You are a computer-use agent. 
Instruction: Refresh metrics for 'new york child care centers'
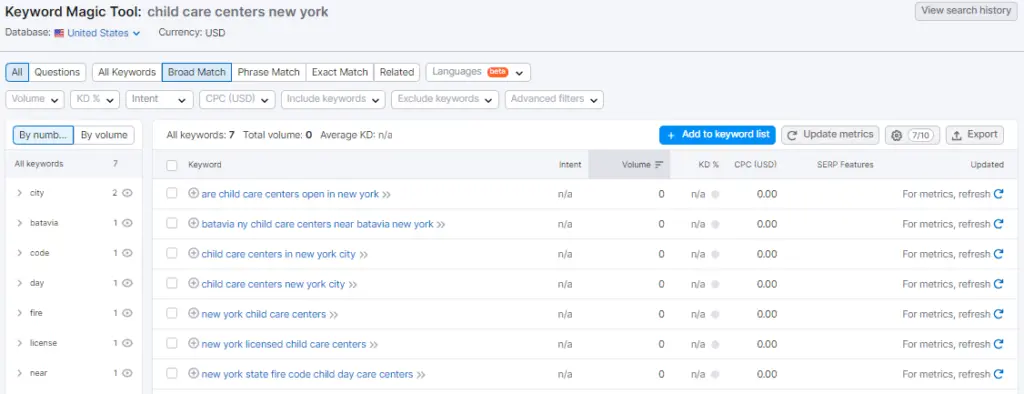999,314
